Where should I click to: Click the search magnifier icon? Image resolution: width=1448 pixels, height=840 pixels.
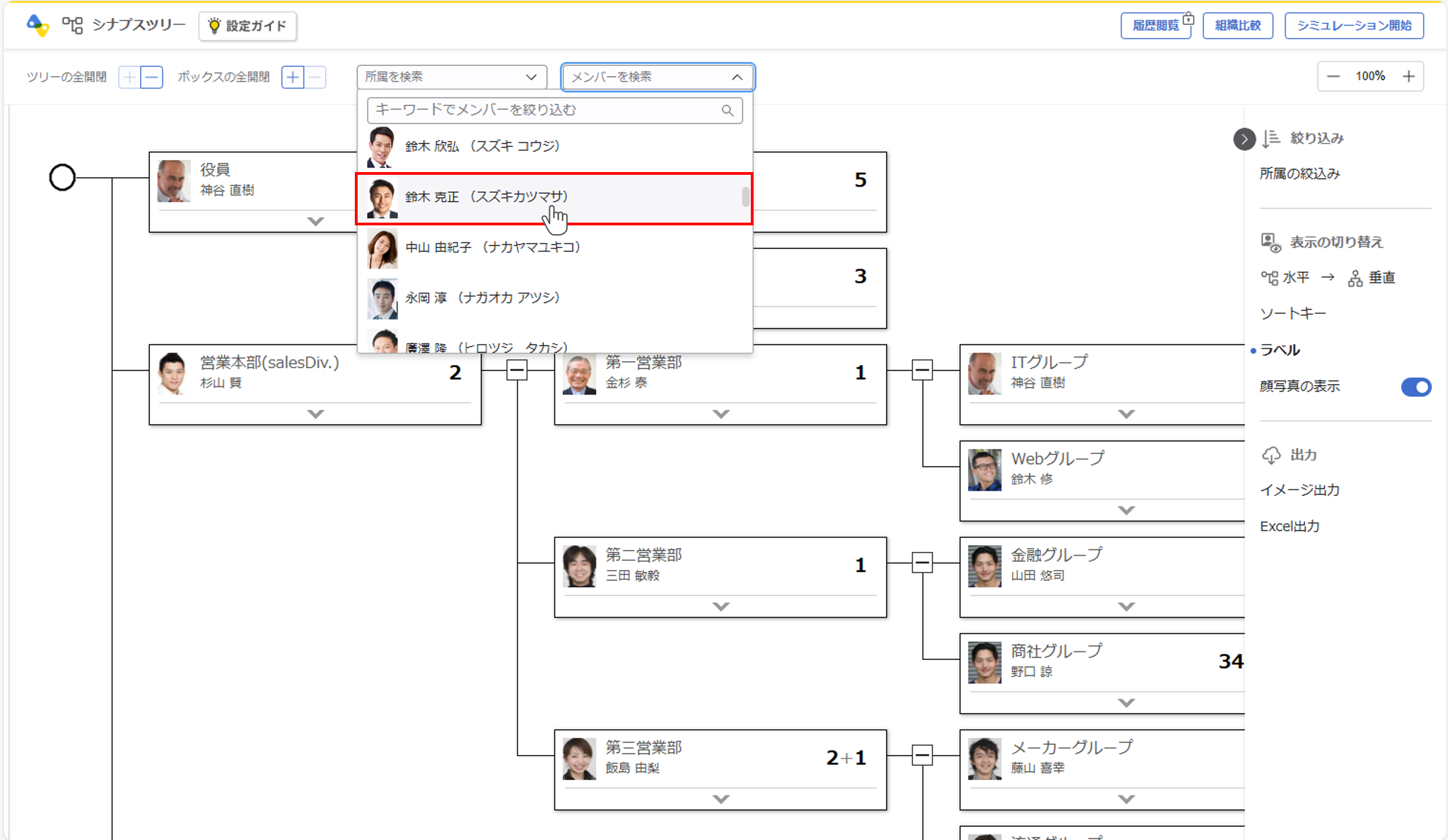click(727, 110)
